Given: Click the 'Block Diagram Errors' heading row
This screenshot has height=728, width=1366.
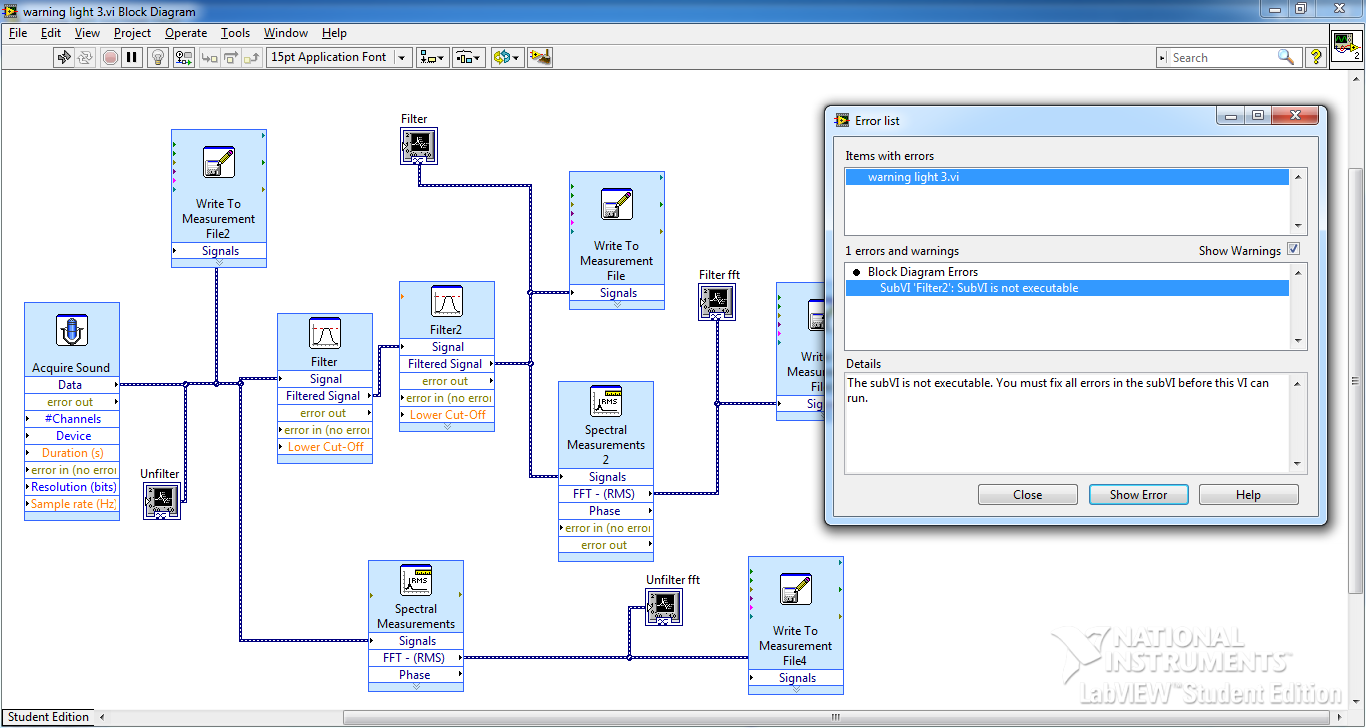Looking at the screenshot, I should (x=1067, y=272).
